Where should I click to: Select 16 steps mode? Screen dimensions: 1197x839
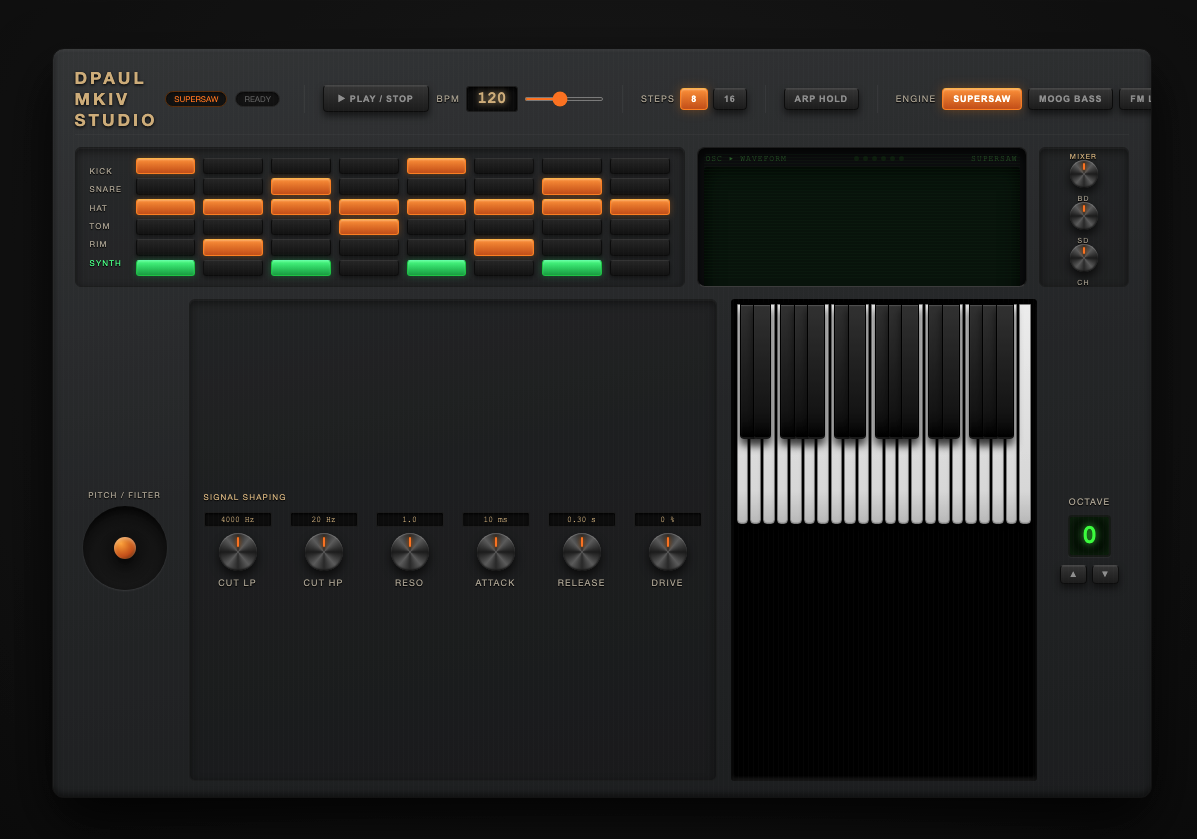point(729,98)
